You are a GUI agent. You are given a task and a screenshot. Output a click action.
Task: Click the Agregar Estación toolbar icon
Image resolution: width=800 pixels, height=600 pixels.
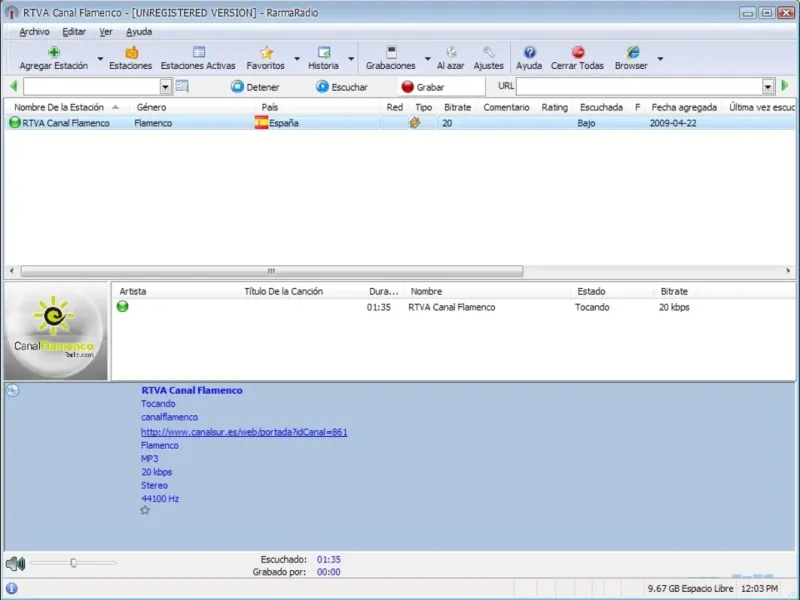(x=53, y=53)
